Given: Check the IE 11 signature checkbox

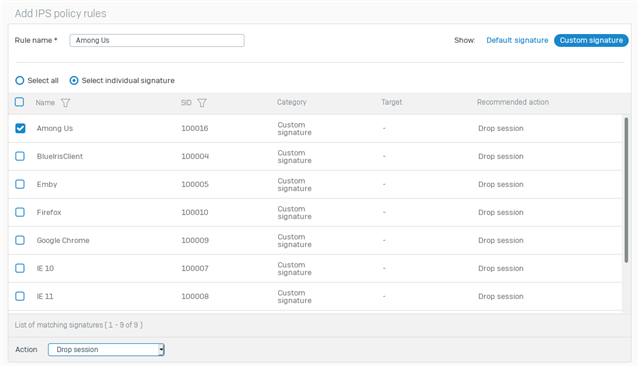Looking at the screenshot, I should point(20,296).
